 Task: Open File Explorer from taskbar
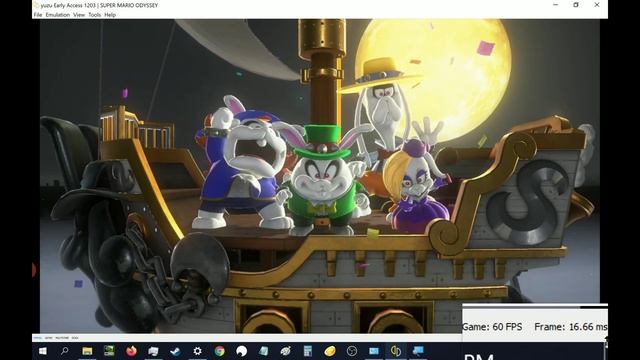pyautogui.click(x=87, y=351)
